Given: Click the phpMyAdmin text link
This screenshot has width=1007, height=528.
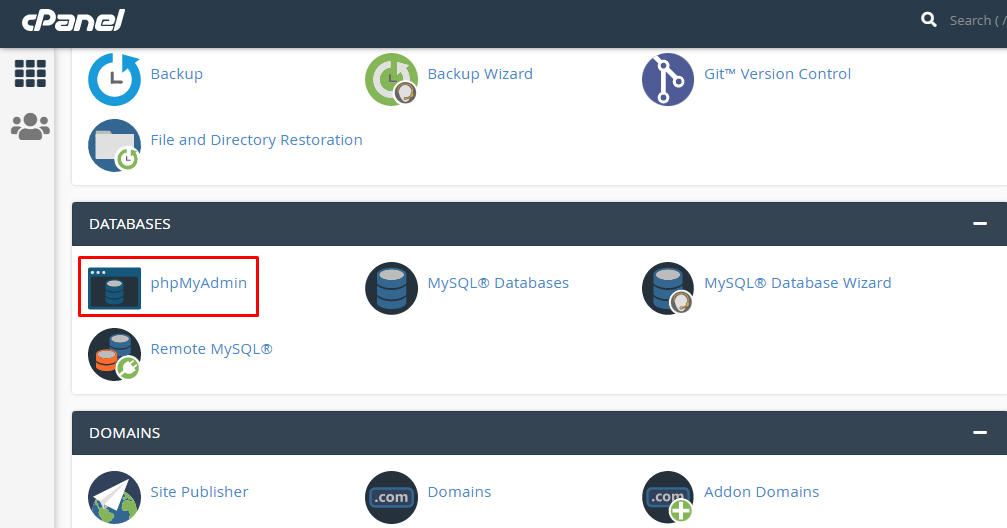Looking at the screenshot, I should [x=198, y=283].
